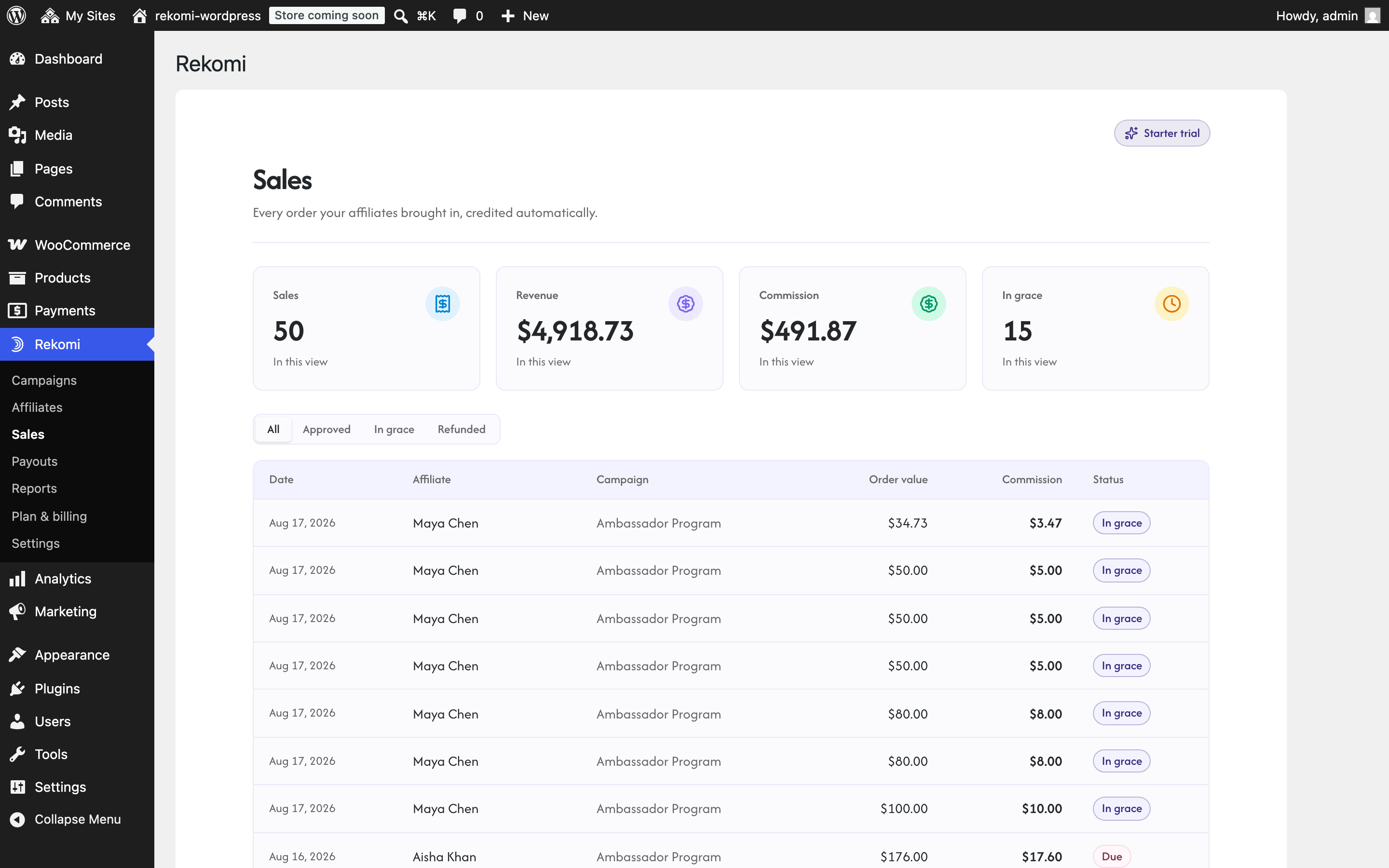The width and height of the screenshot is (1389, 868).
Task: Click the Media library icon
Action: click(x=17, y=135)
